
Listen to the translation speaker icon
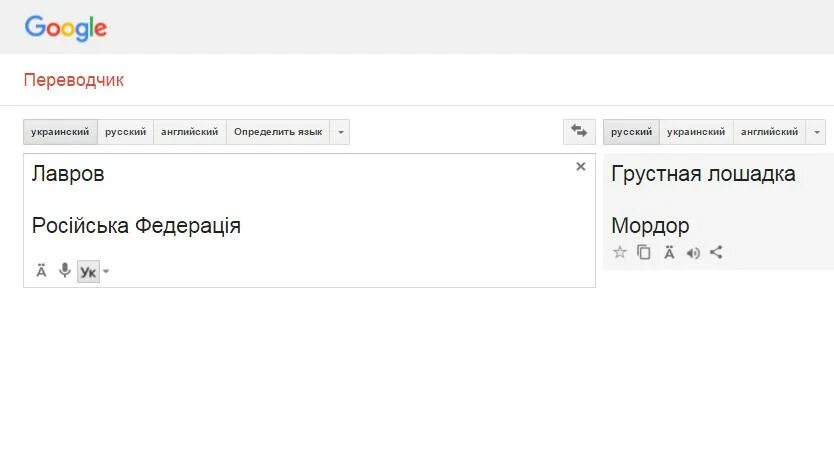point(692,253)
